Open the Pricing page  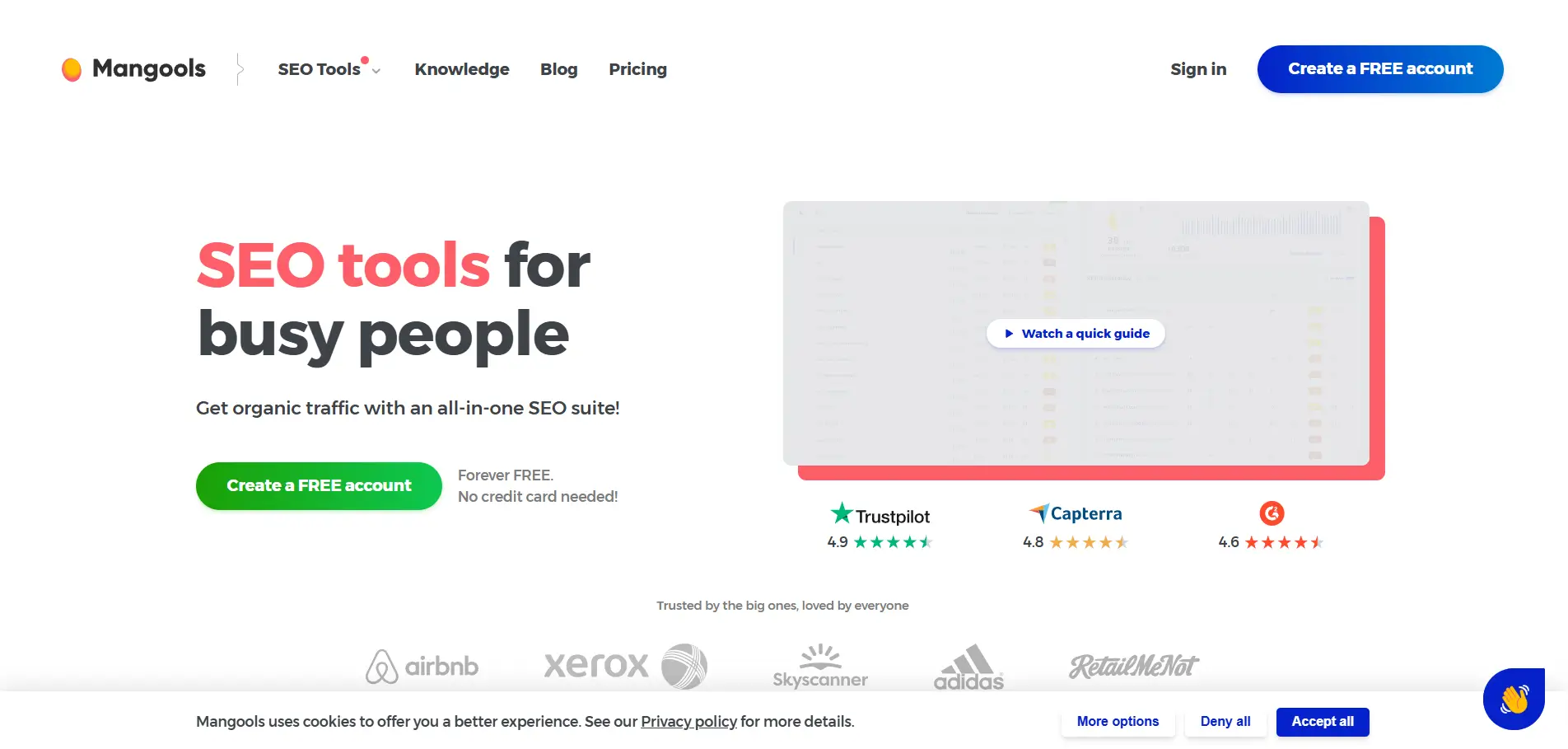[x=638, y=69]
